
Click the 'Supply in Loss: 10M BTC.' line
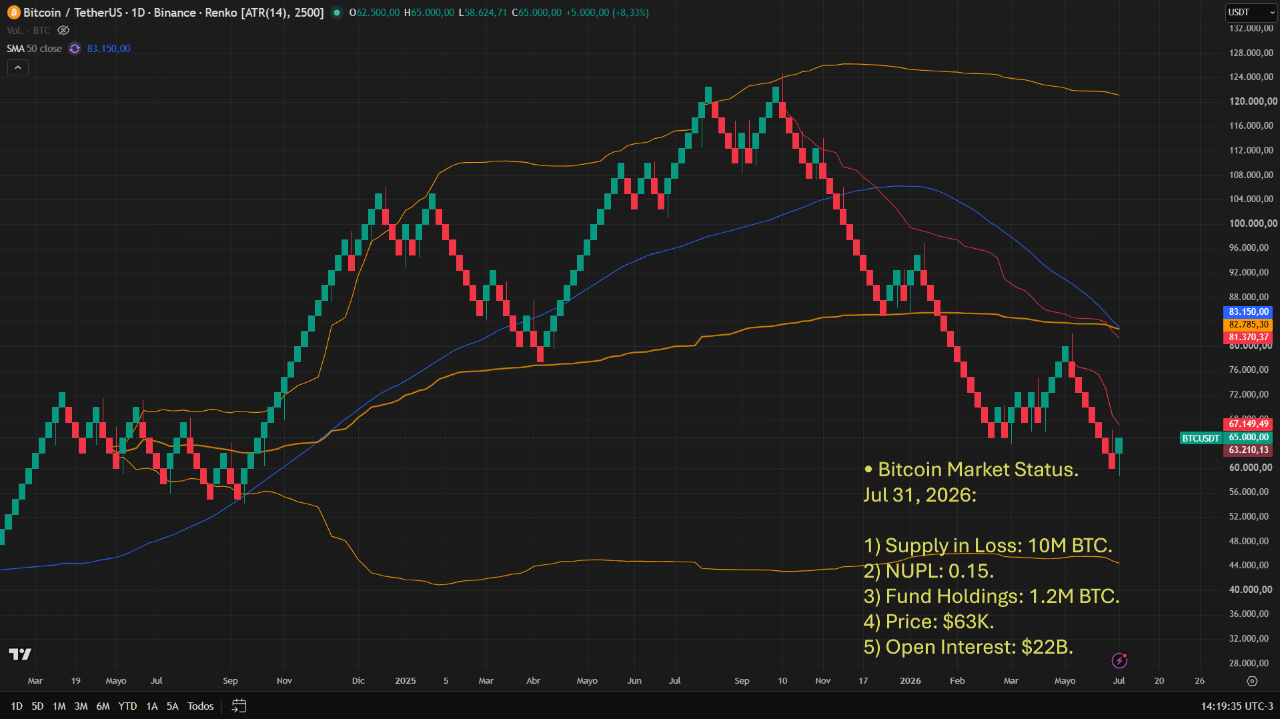pos(989,546)
